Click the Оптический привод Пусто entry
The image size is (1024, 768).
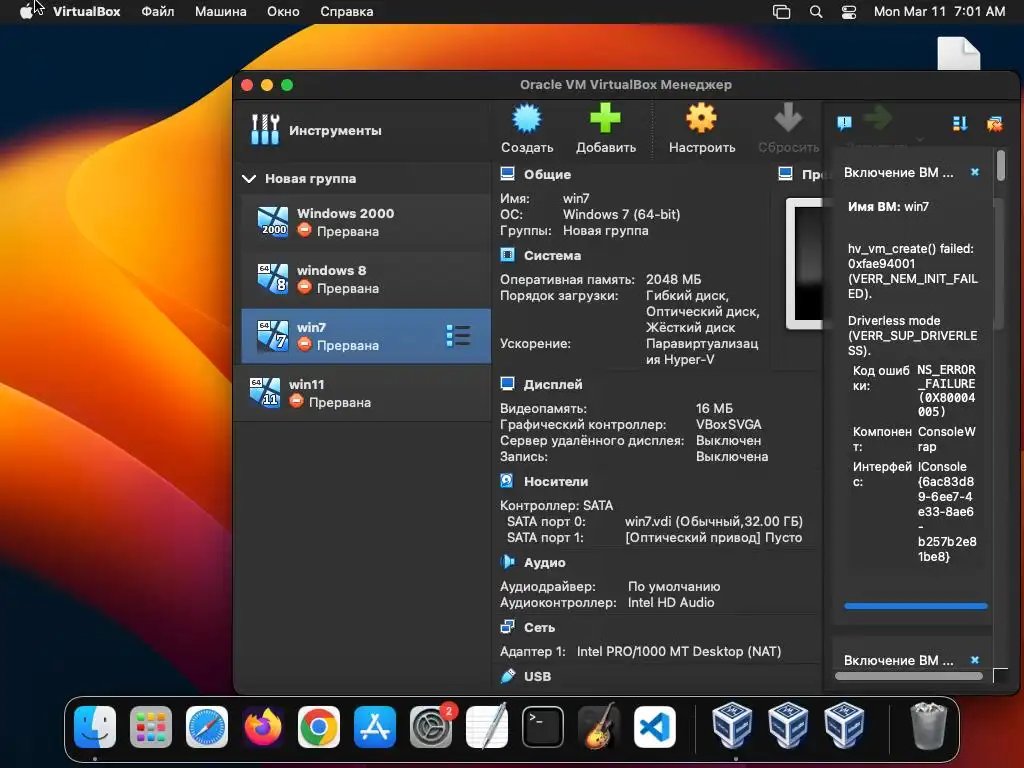click(x=714, y=537)
